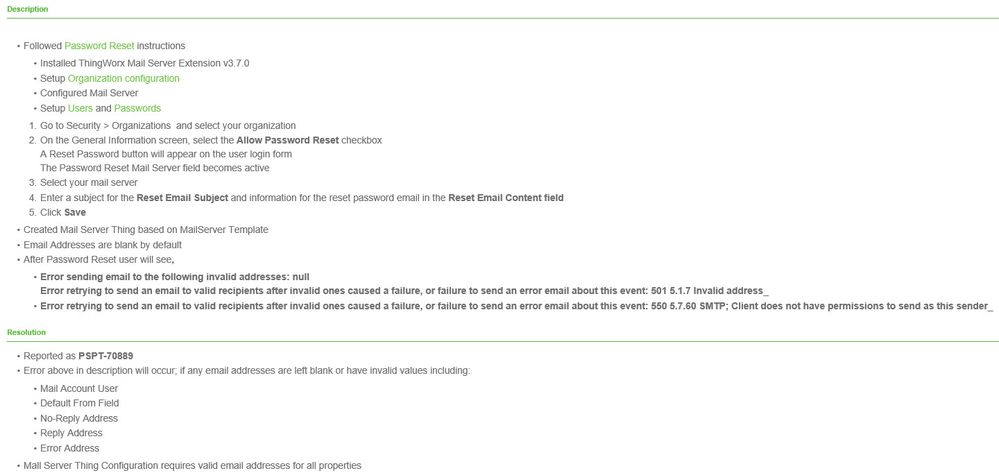Image resolution: width=999 pixels, height=475 pixels.
Task: Click the Mail Account User list item
Action: tap(79, 388)
